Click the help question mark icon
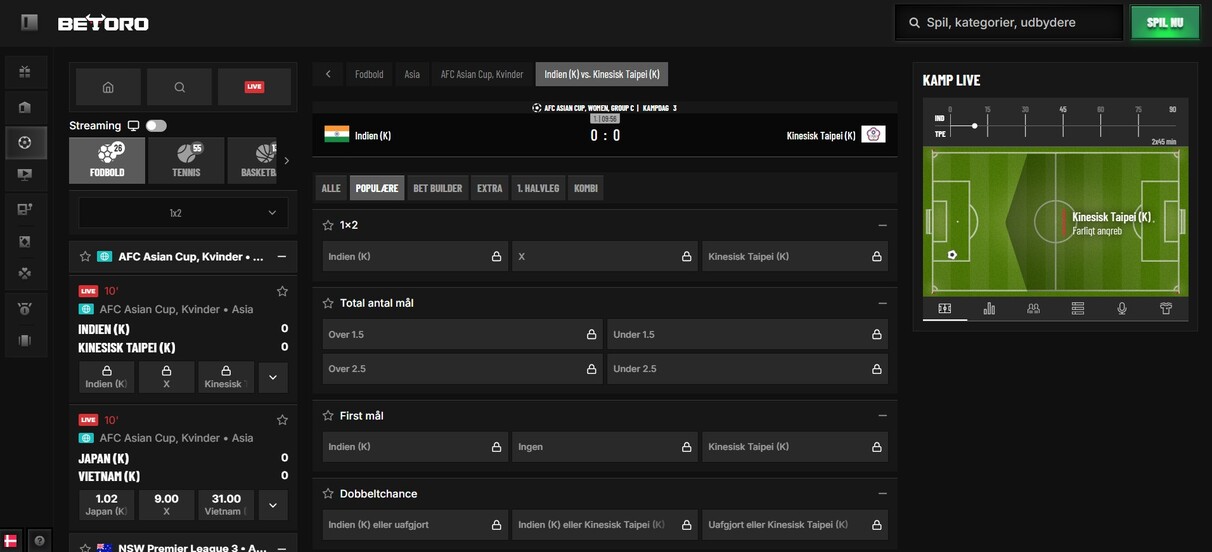The width and height of the screenshot is (1212, 552). point(39,540)
